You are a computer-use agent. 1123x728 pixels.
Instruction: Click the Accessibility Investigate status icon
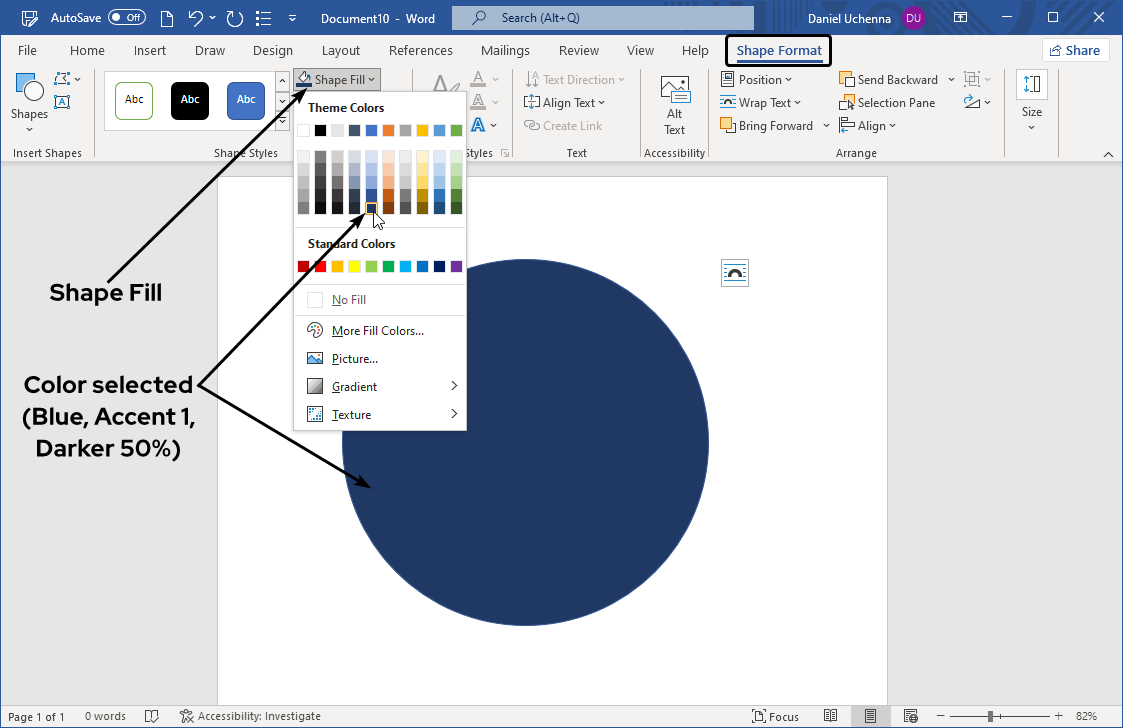tap(186, 716)
